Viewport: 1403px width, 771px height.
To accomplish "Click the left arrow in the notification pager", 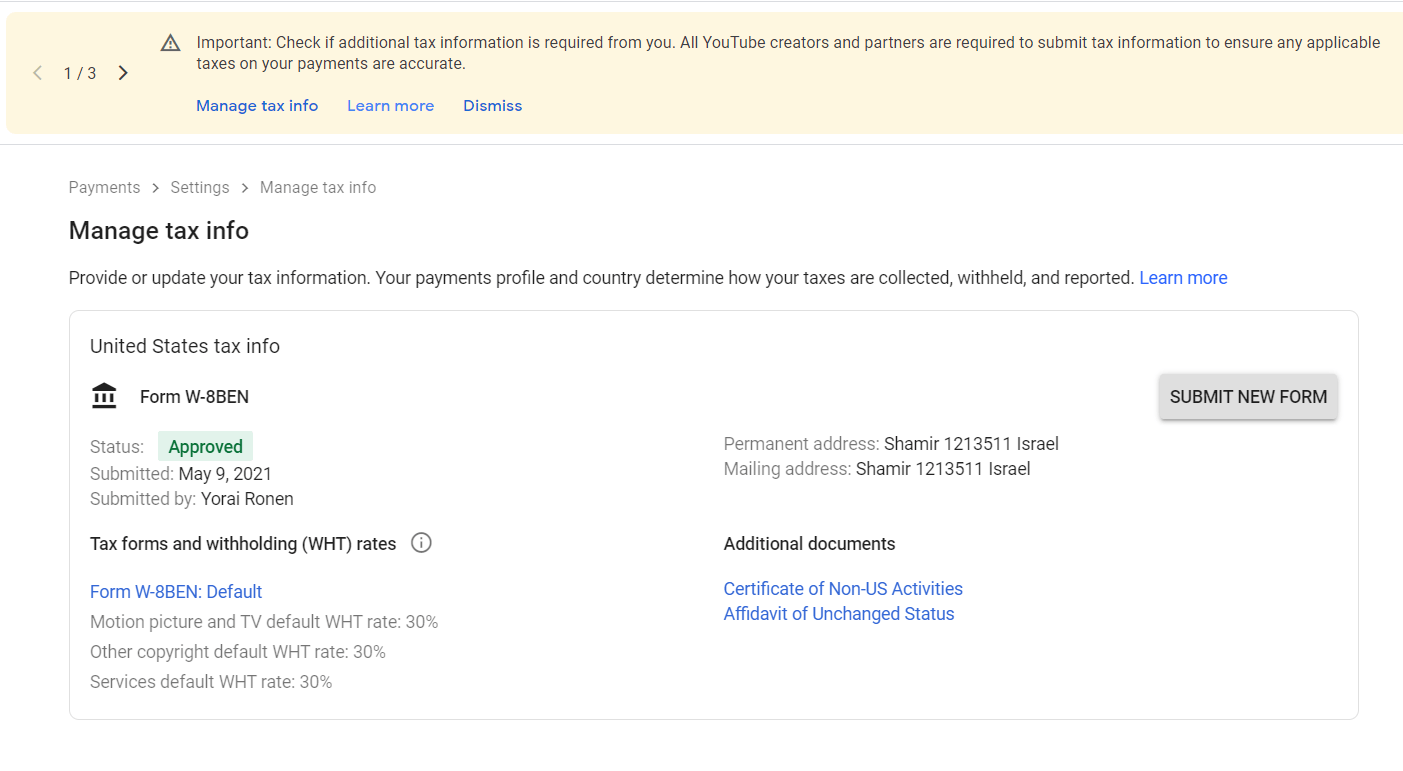I will tap(37, 72).
